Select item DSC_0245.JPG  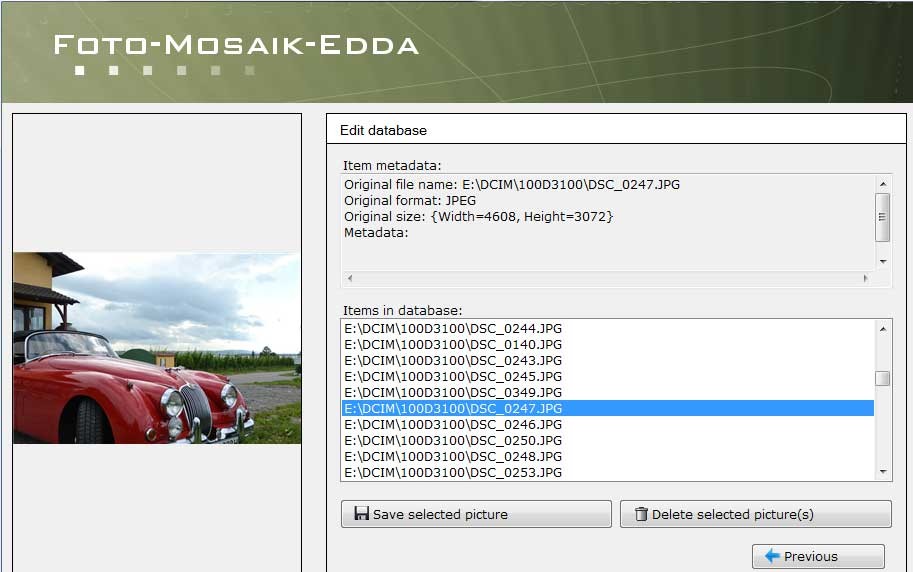click(453, 376)
